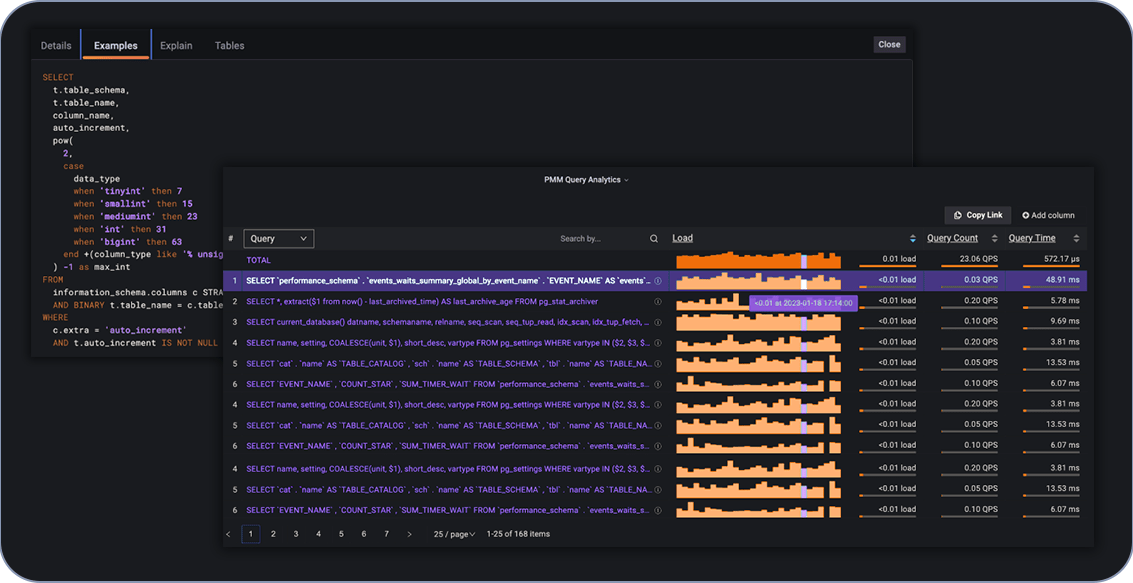Select query row 1 for events_waits_summary_global_by_event_name
This screenshot has height=583, width=1133.
tap(655, 280)
